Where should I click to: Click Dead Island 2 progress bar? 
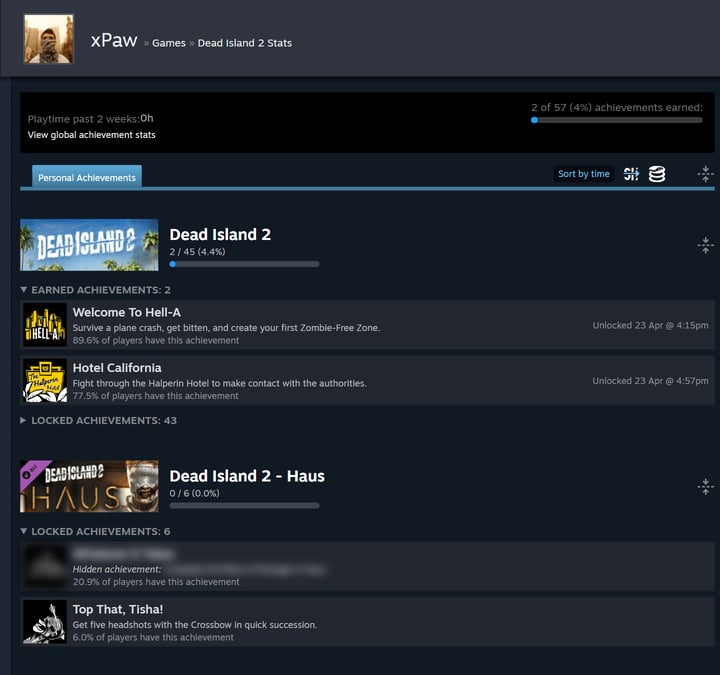point(244,264)
